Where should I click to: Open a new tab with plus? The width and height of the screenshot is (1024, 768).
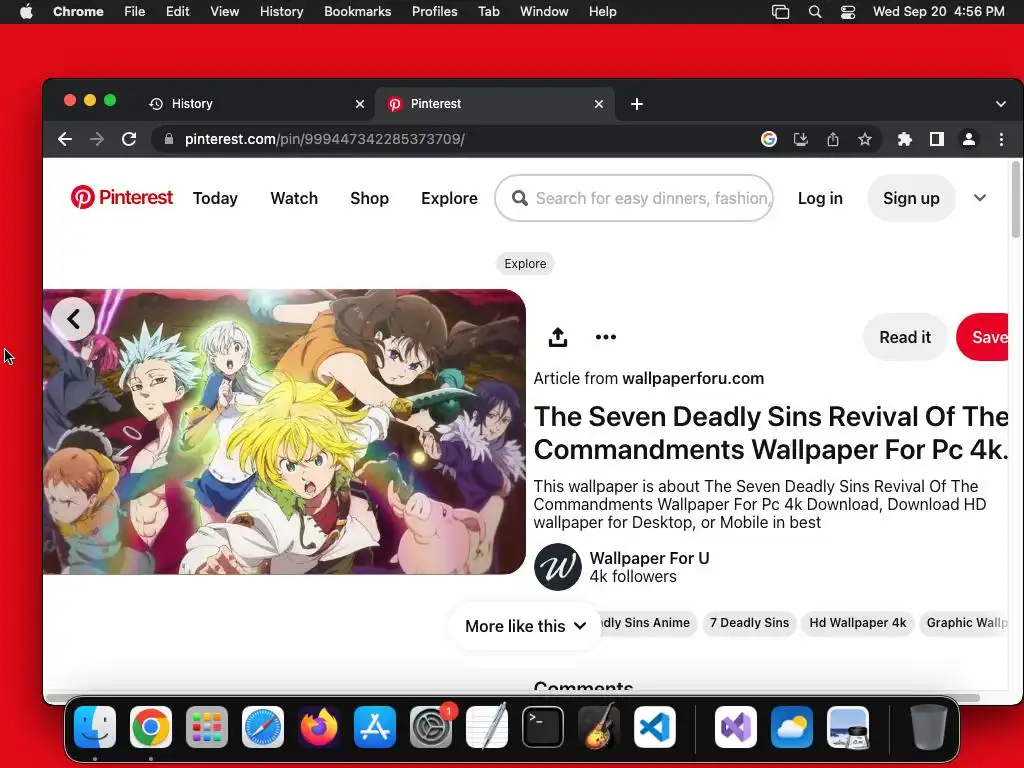(637, 104)
